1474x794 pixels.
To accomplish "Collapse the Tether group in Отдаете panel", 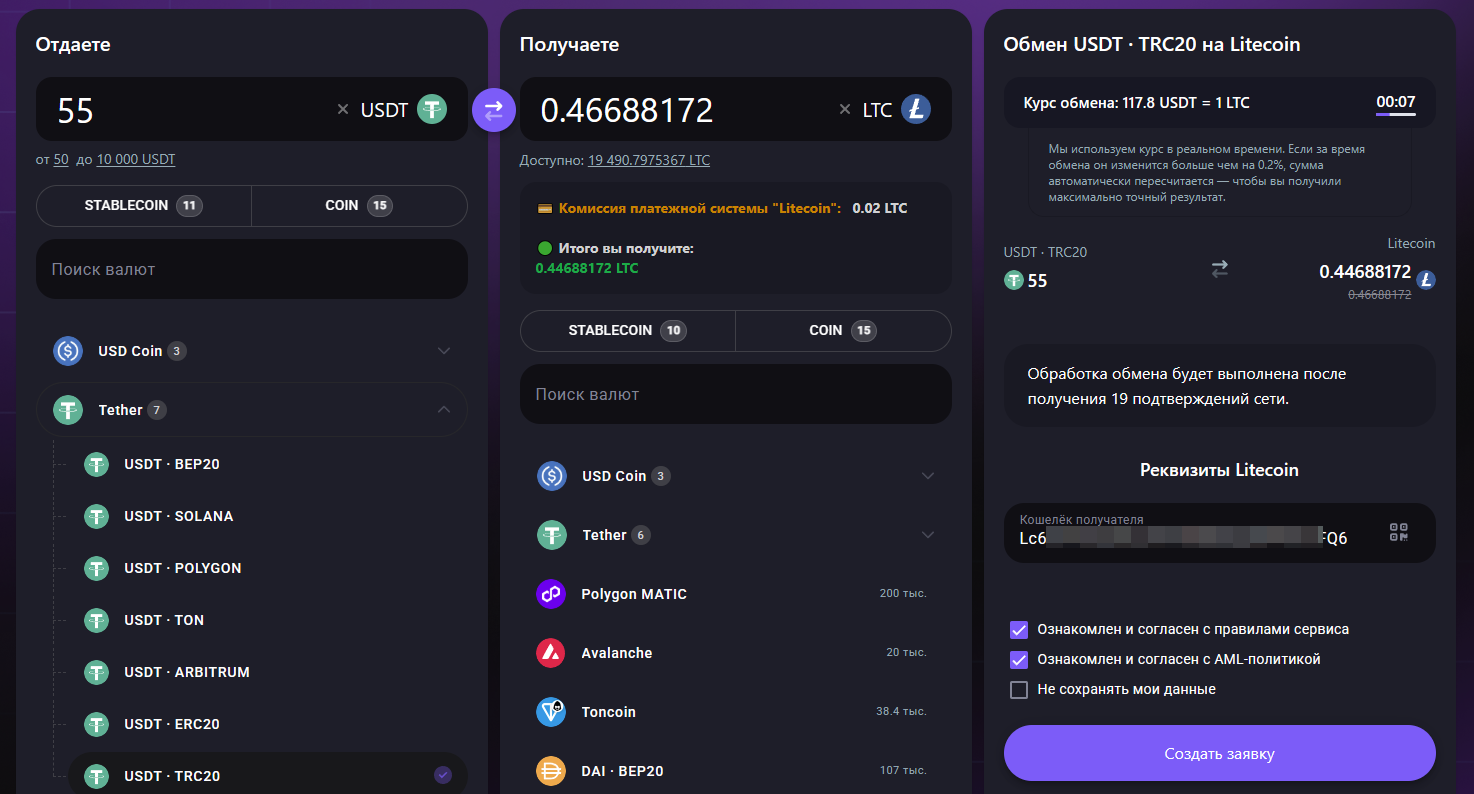I will coord(444,410).
